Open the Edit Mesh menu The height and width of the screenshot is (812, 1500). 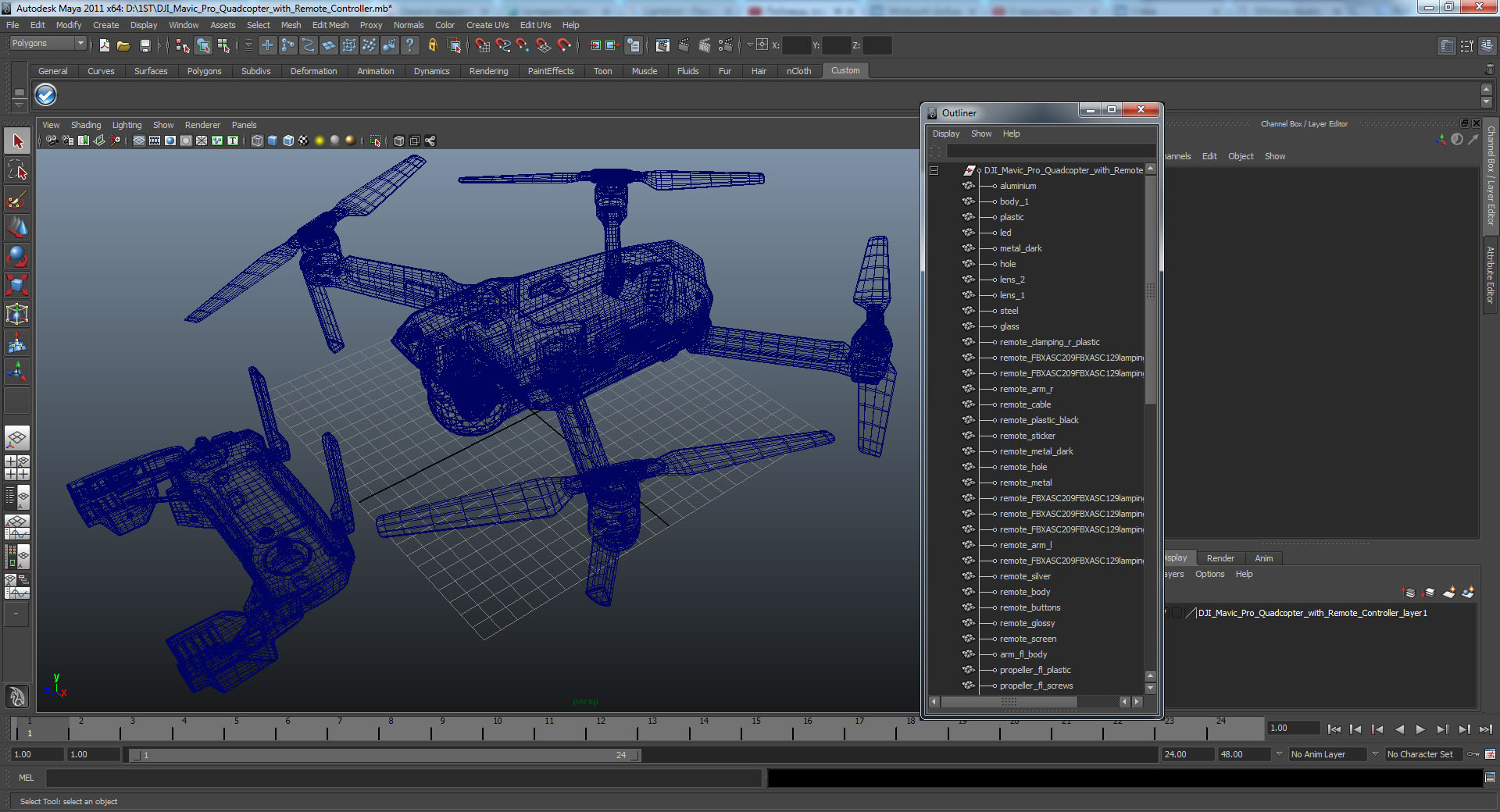point(330,25)
